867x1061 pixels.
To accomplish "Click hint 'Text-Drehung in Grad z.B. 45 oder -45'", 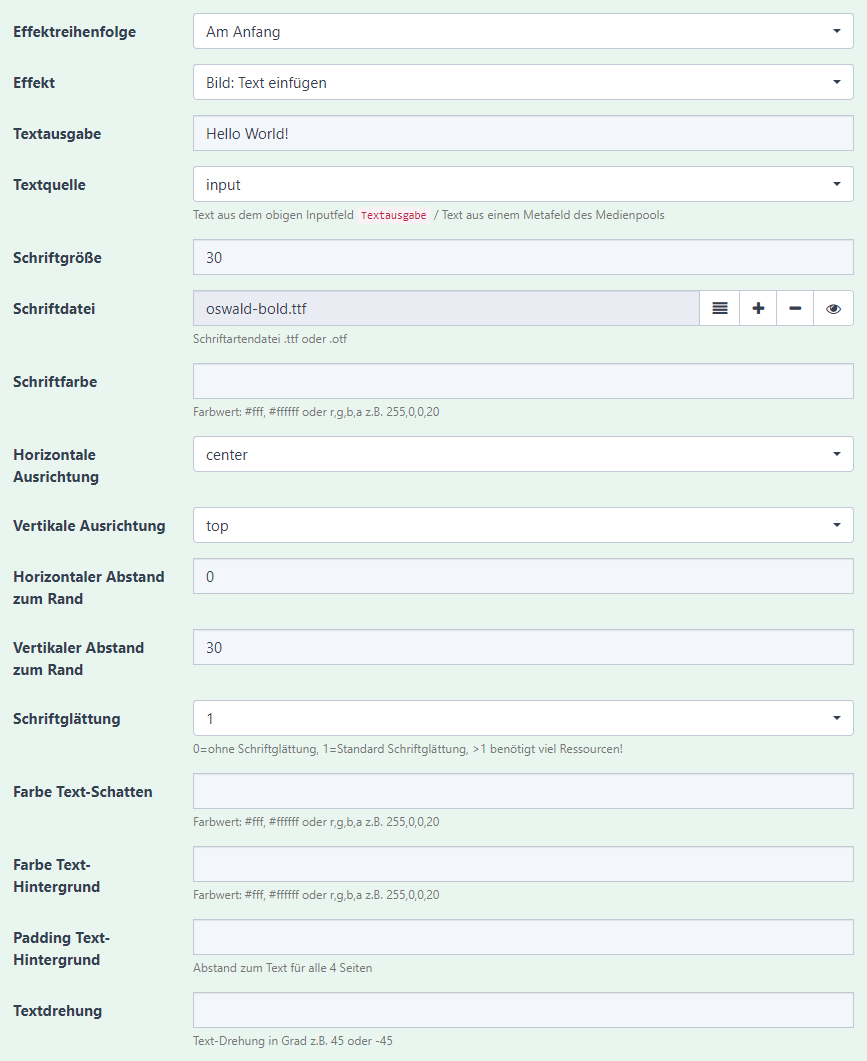I will pos(292,1041).
